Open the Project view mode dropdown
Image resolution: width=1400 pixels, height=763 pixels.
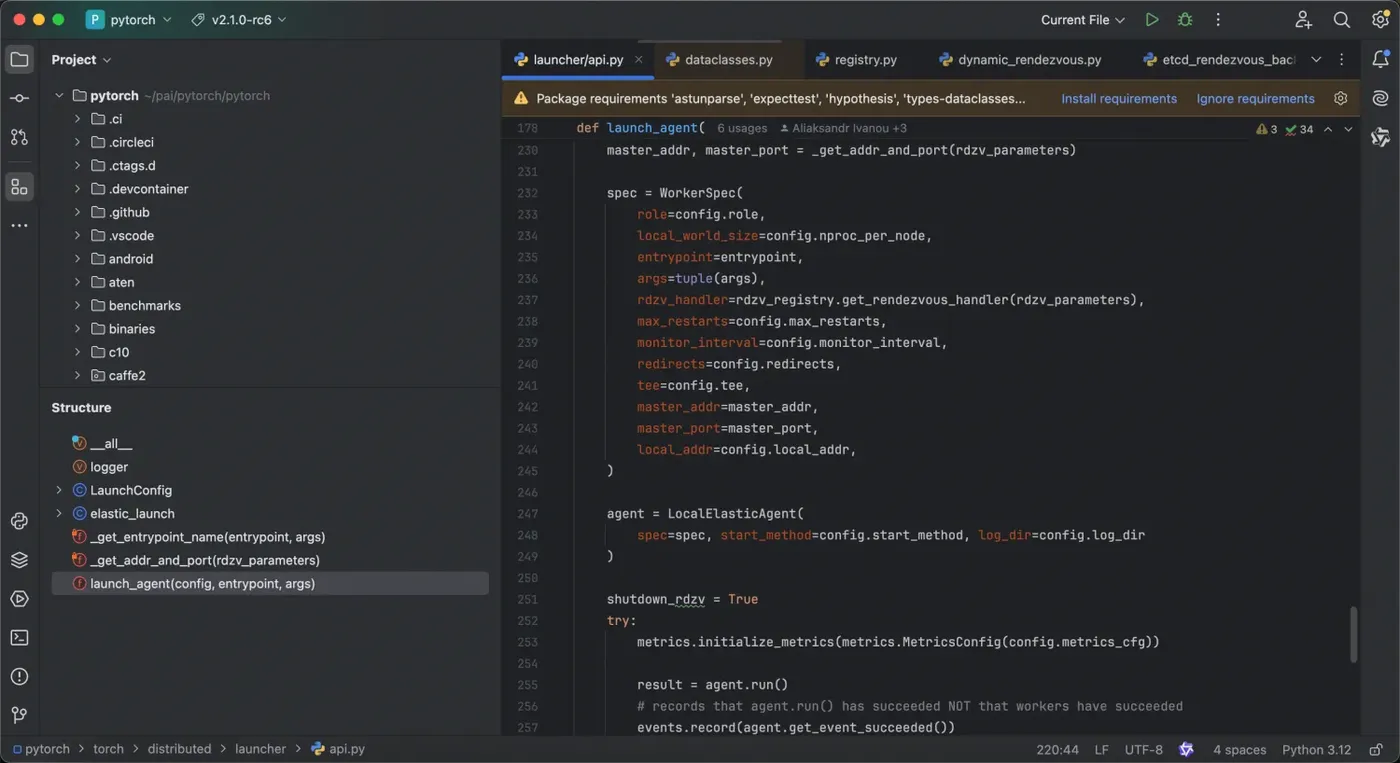(x=81, y=60)
